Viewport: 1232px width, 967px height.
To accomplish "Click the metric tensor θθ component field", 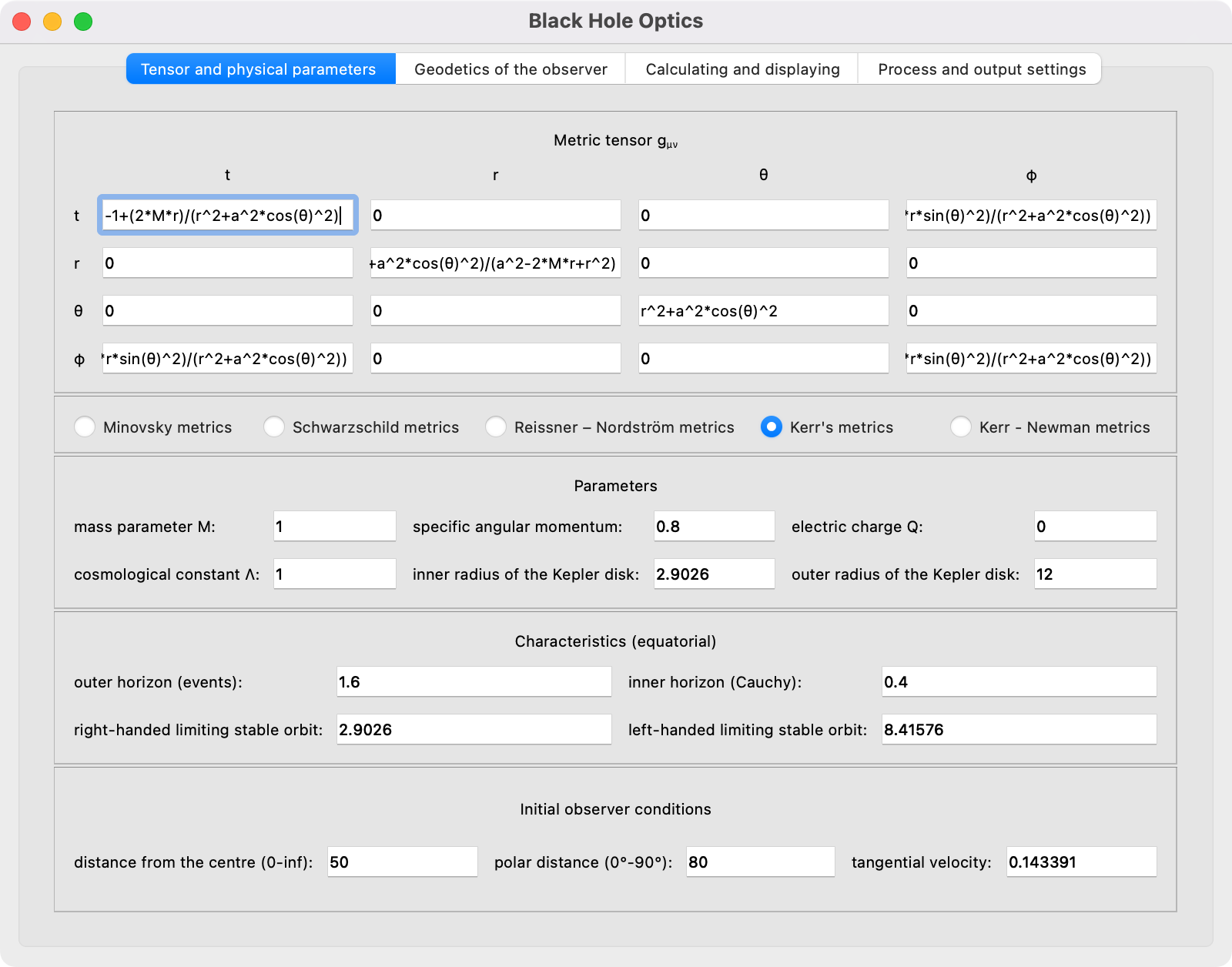I will (x=763, y=311).
